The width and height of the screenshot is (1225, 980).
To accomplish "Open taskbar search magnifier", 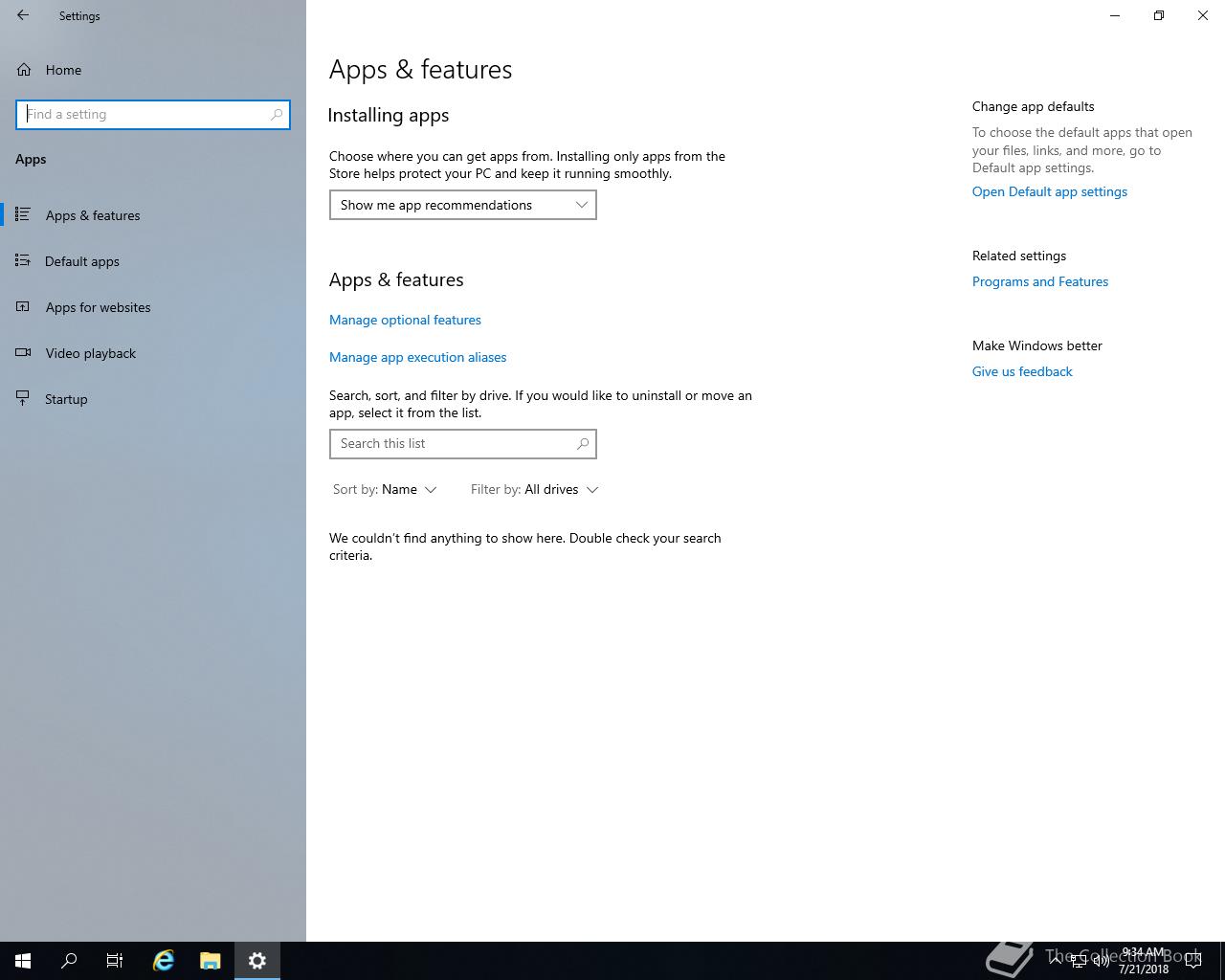I will tap(69, 961).
